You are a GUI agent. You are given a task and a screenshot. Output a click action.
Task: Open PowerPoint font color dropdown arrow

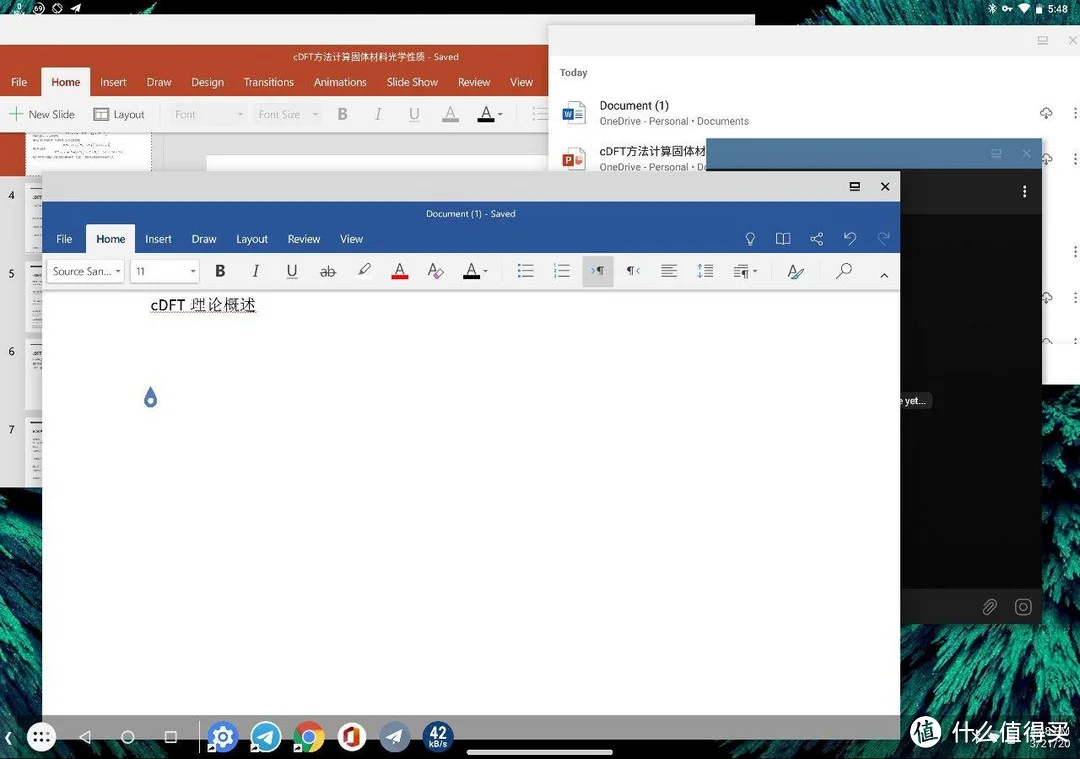500,115
